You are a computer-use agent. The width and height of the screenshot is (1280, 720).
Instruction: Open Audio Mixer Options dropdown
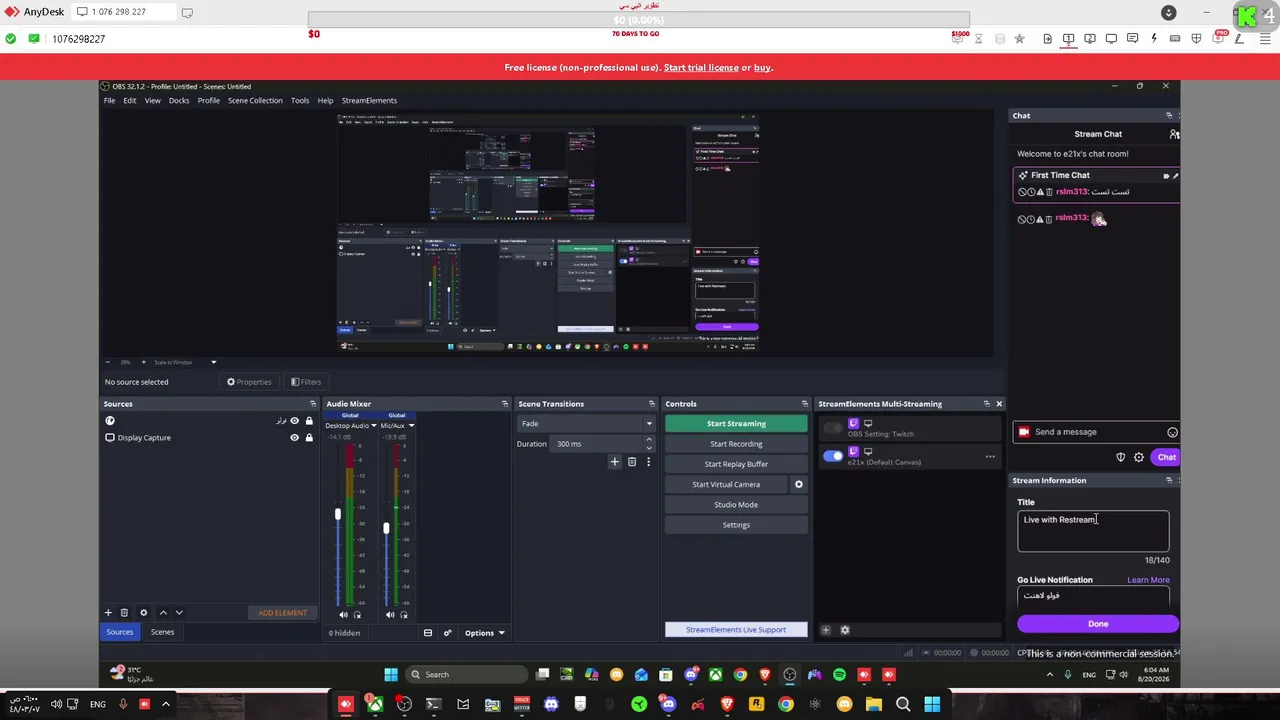coord(484,632)
